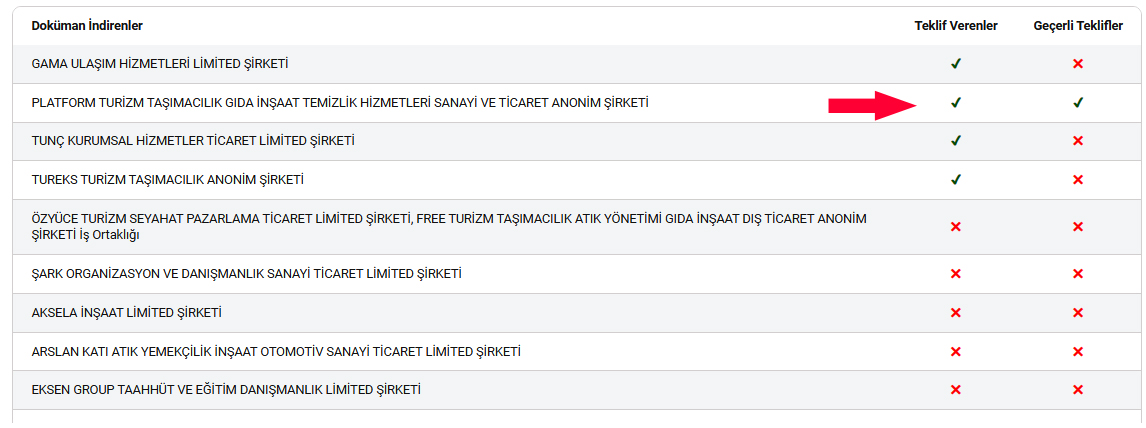
Task: Click EKSEN GROUP's red cross under Teklif Verenler
Action: [956, 390]
